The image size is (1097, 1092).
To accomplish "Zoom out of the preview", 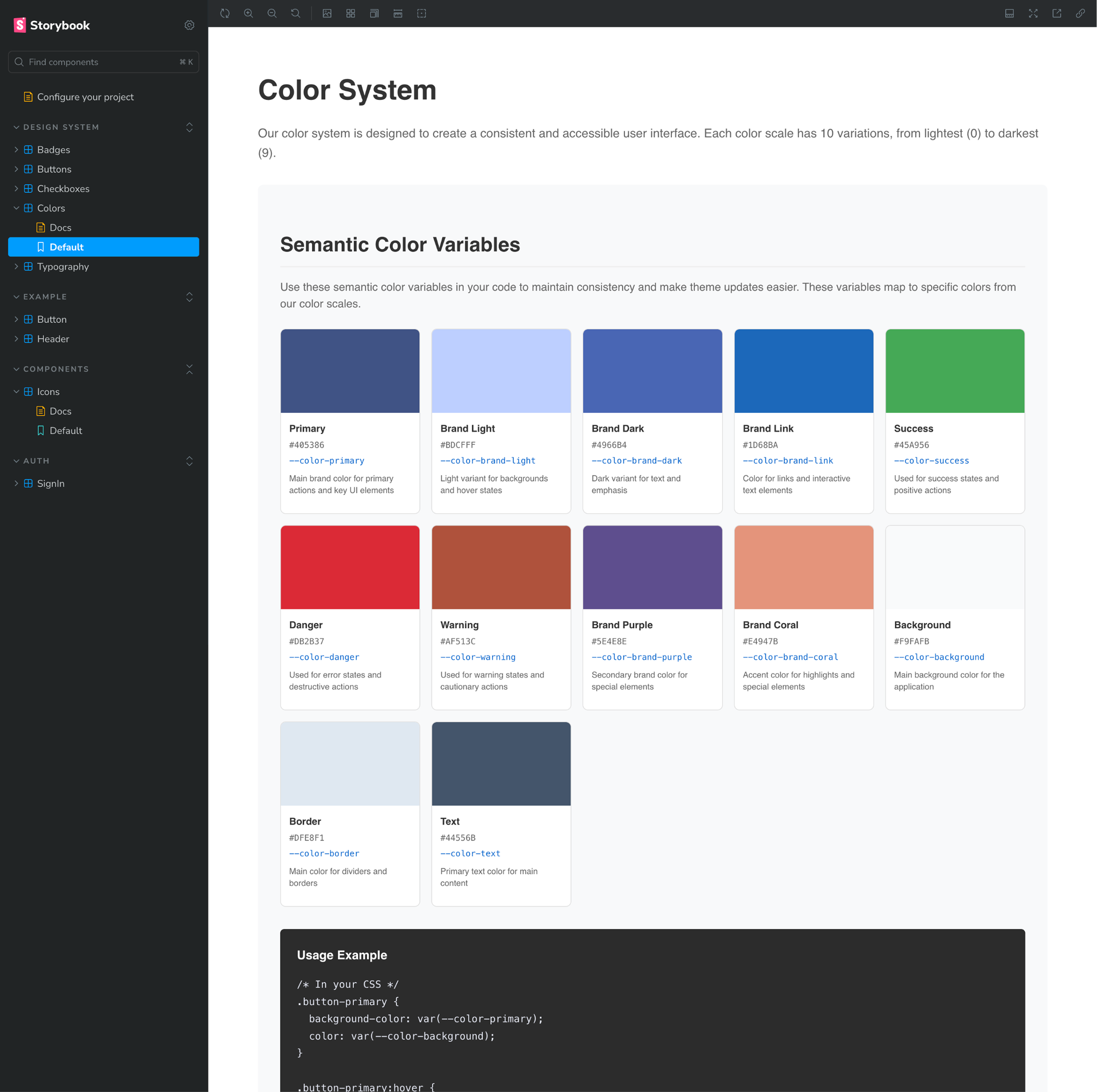I will click(x=272, y=13).
